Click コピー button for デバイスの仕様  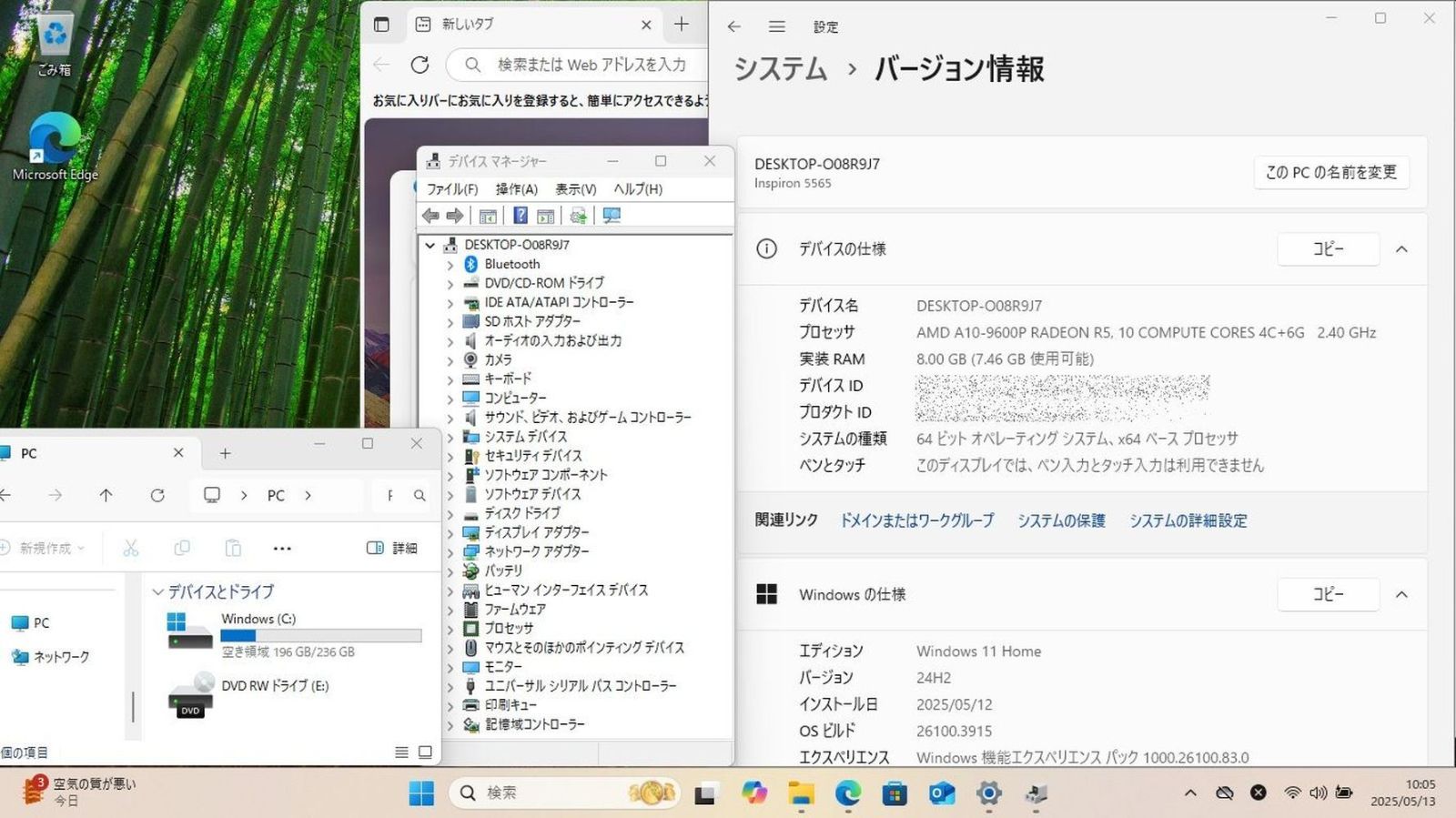[x=1329, y=249]
